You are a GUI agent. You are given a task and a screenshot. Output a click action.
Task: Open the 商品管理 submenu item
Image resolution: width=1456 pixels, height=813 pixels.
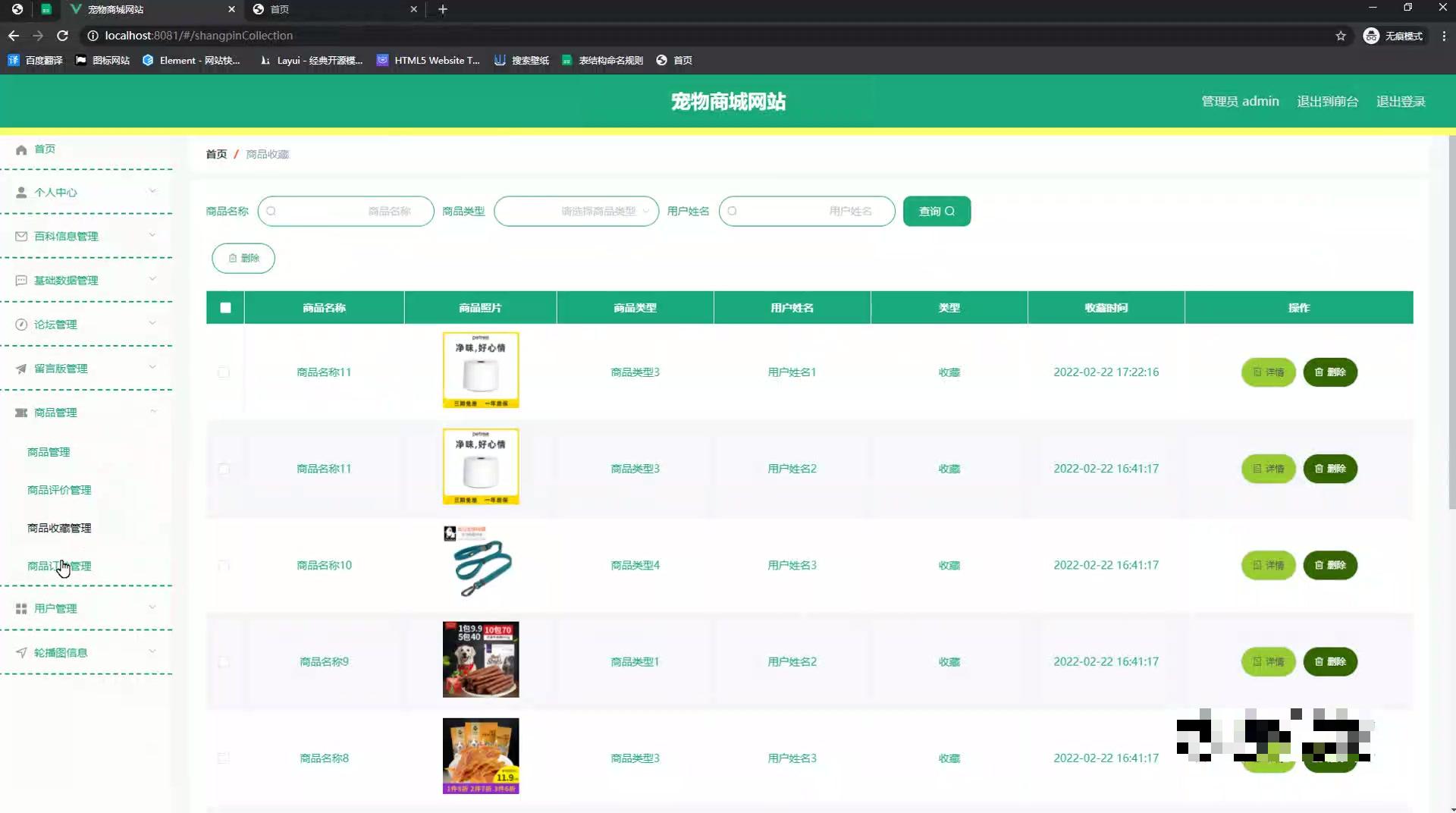49,452
